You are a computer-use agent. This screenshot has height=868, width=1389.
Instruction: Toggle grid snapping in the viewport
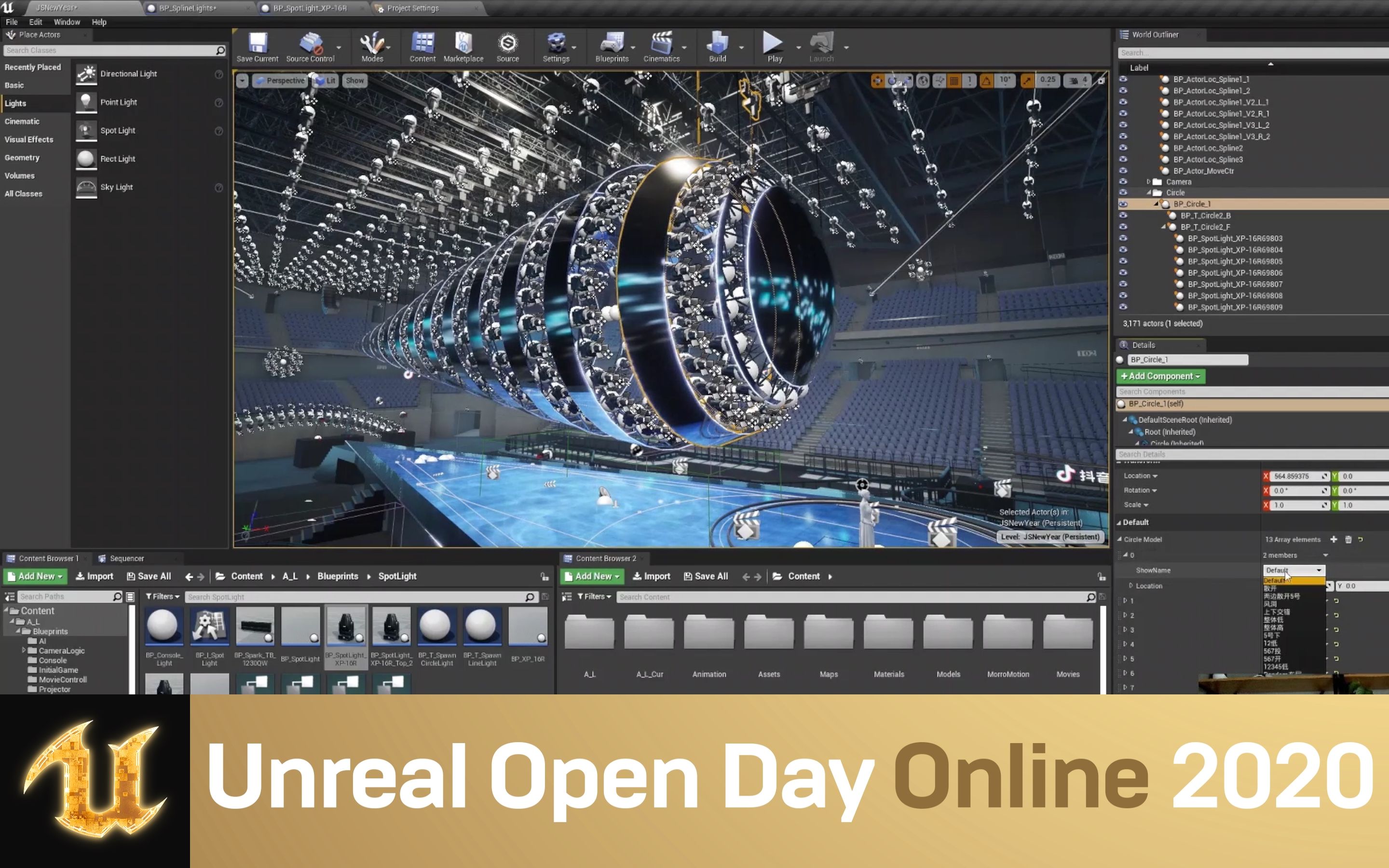coord(954,81)
